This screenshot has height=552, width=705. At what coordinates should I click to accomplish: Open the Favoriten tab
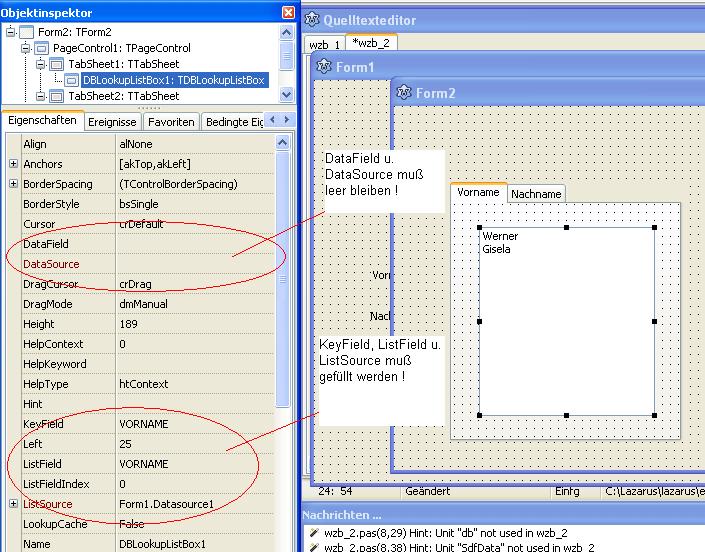pyautogui.click(x=171, y=121)
